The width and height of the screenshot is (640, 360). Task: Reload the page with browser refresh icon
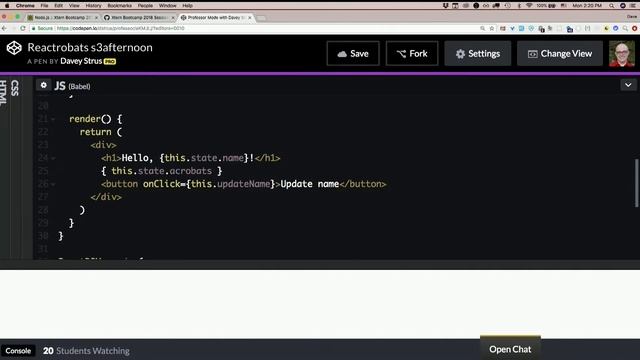pos(23,28)
